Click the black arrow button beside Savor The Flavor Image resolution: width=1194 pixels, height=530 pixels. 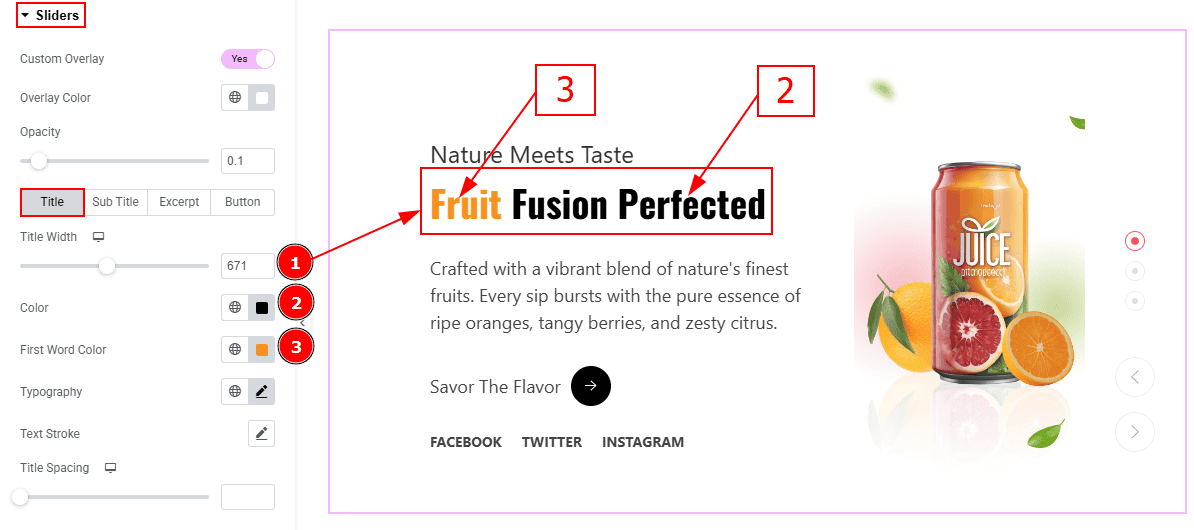tap(591, 386)
